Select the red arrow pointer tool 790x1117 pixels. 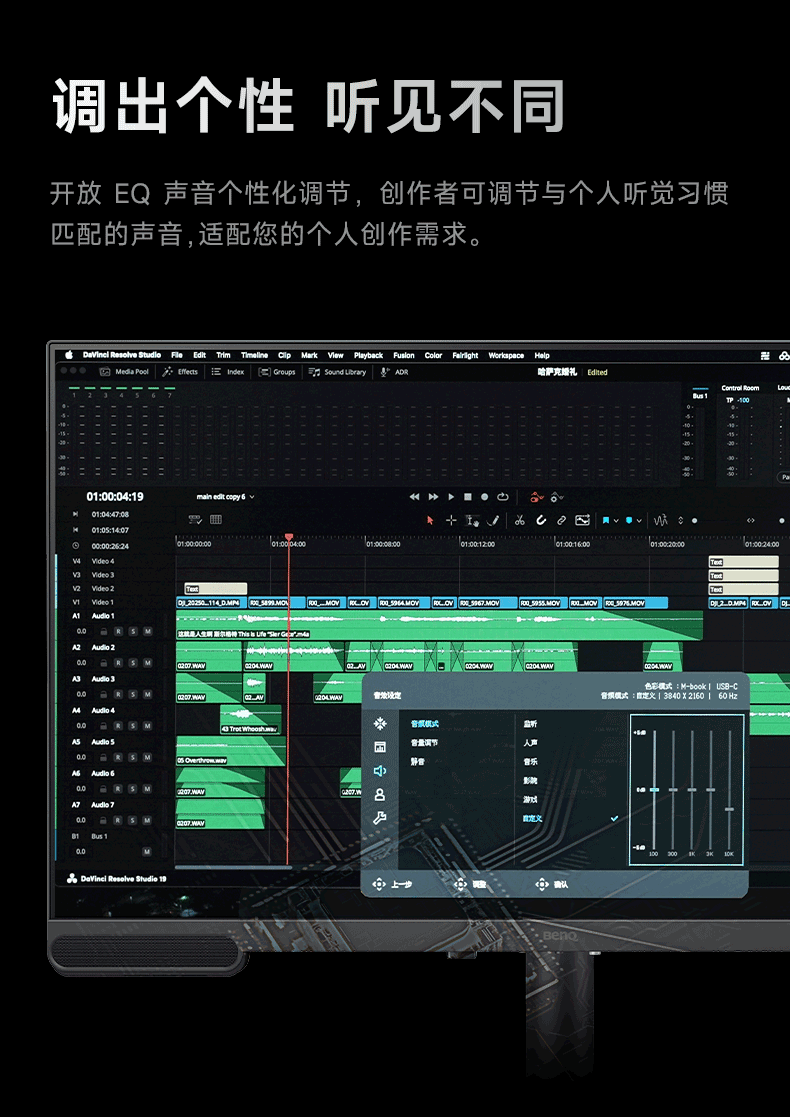pos(430,521)
